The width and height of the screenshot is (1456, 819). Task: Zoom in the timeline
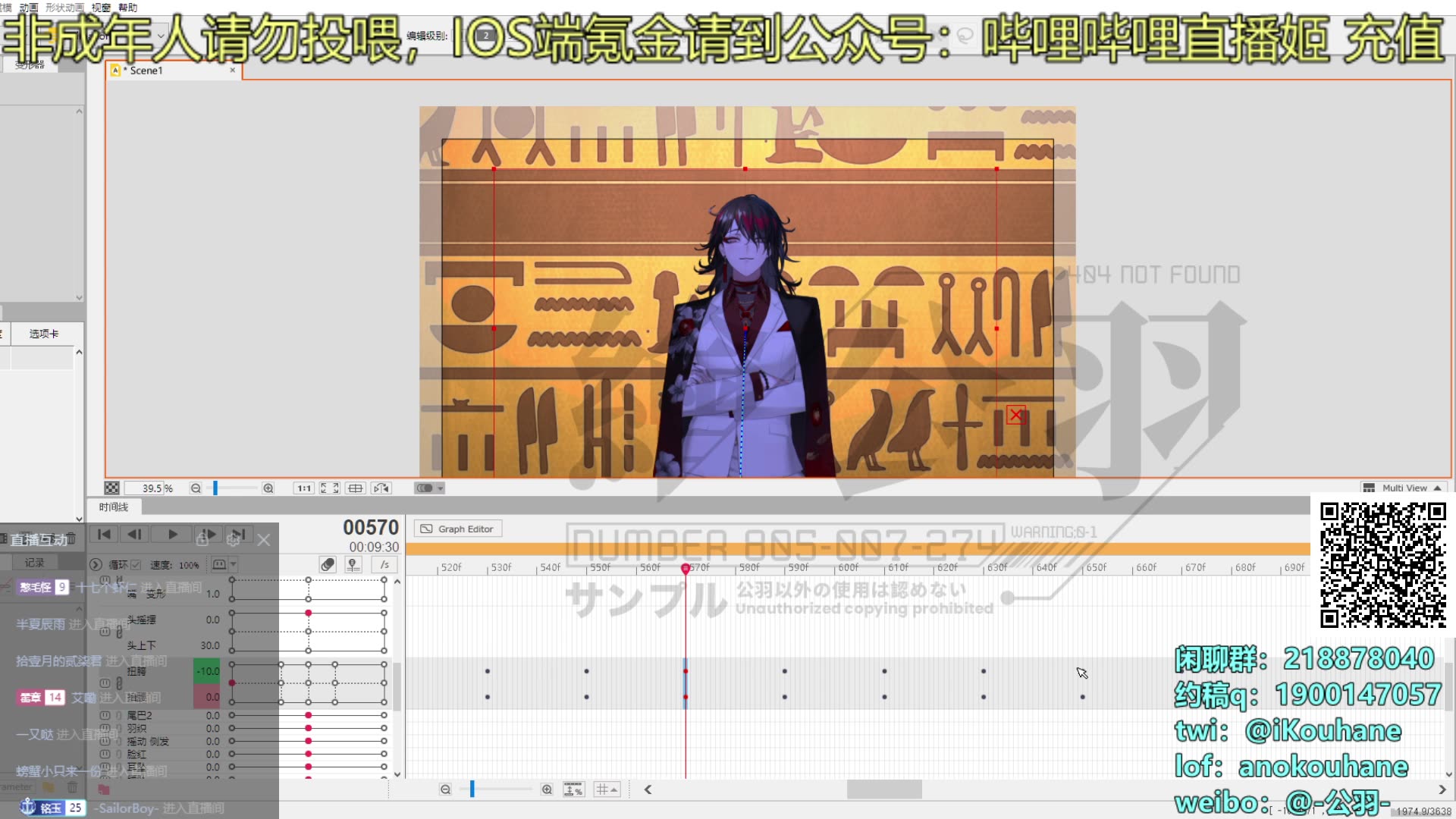(x=547, y=789)
